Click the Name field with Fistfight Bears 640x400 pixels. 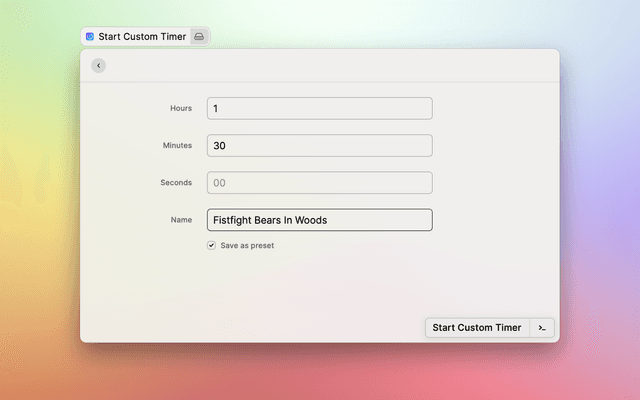click(319, 220)
